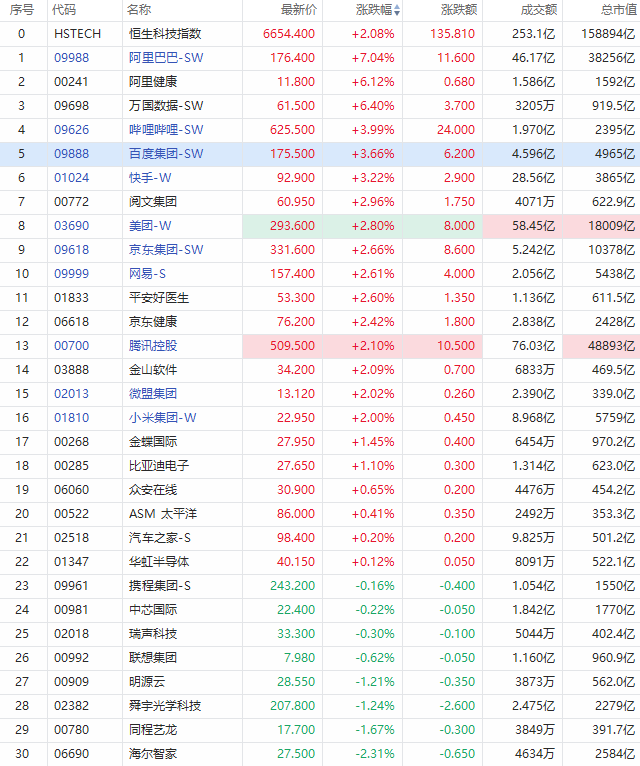Open 小米集团-W stock link
The width and height of the screenshot is (640, 766).
coord(162,418)
